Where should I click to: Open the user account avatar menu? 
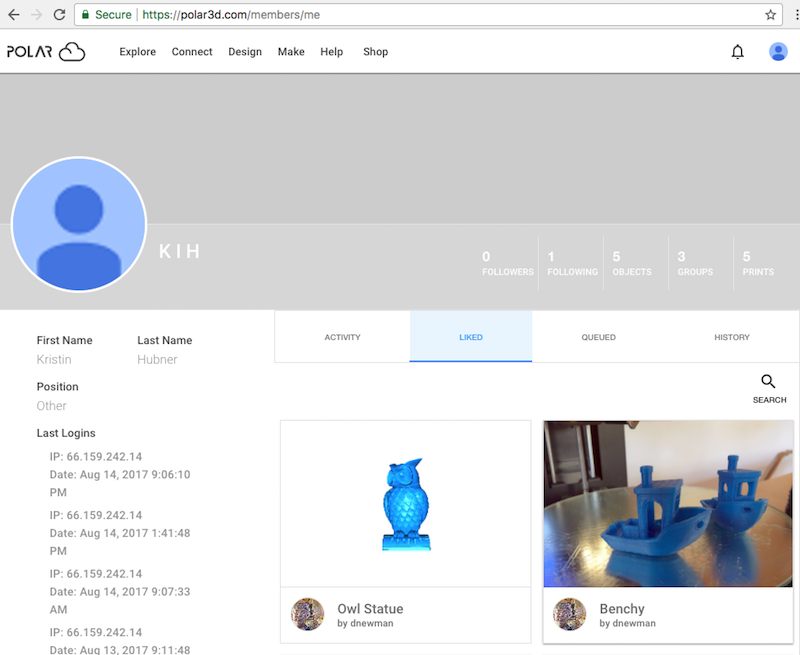click(x=778, y=52)
